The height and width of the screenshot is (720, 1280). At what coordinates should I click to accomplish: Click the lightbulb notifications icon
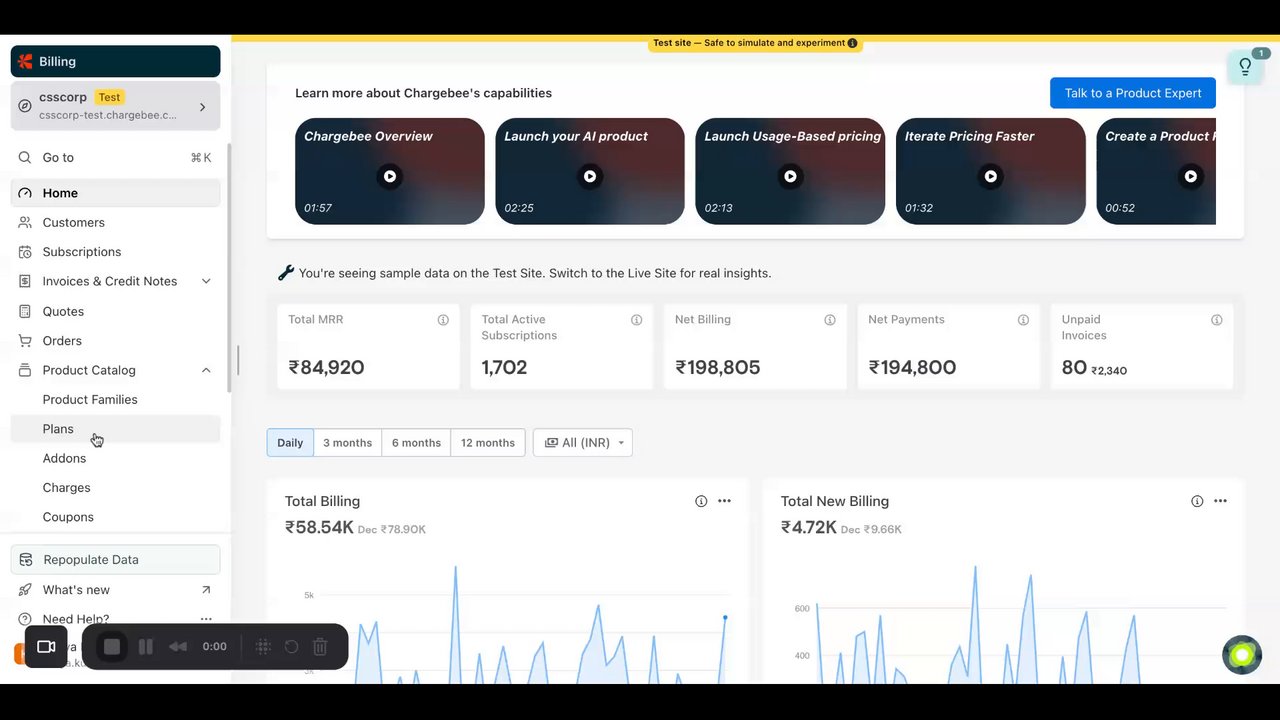(x=1245, y=67)
